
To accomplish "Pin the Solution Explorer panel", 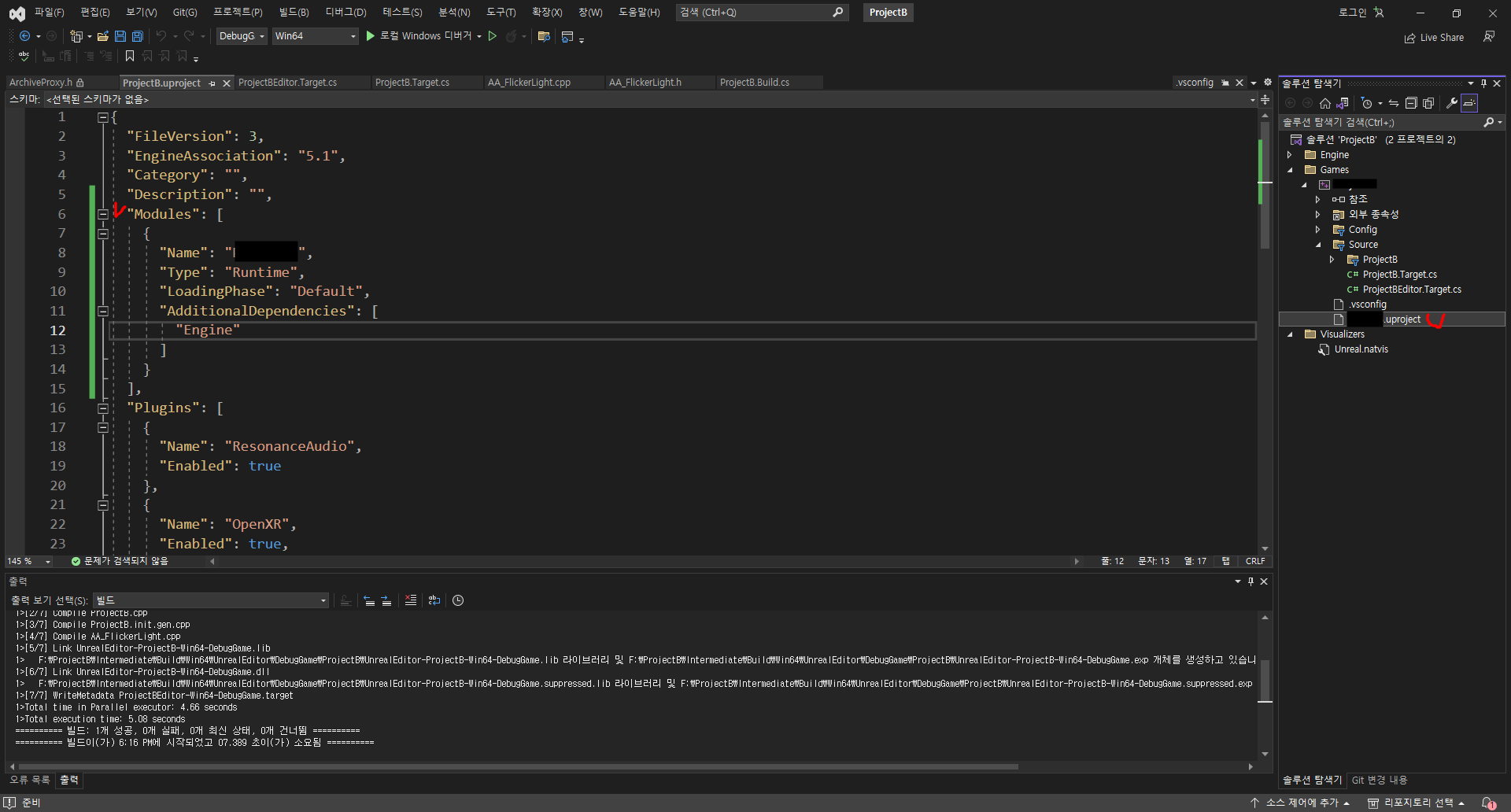I will coord(1483,83).
